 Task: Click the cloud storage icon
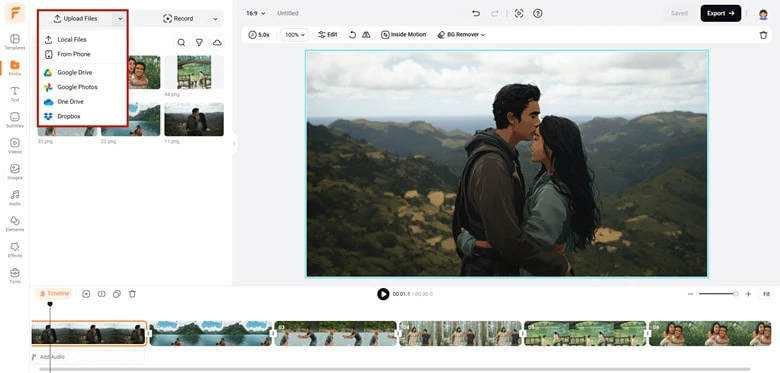click(x=217, y=43)
